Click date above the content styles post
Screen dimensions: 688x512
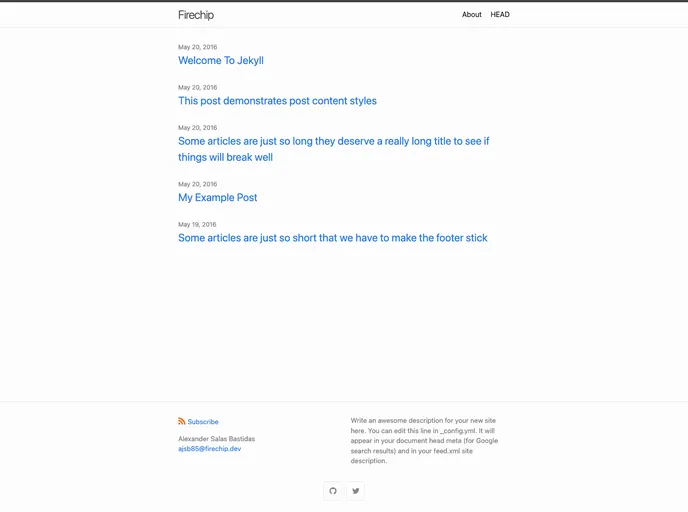point(197,87)
